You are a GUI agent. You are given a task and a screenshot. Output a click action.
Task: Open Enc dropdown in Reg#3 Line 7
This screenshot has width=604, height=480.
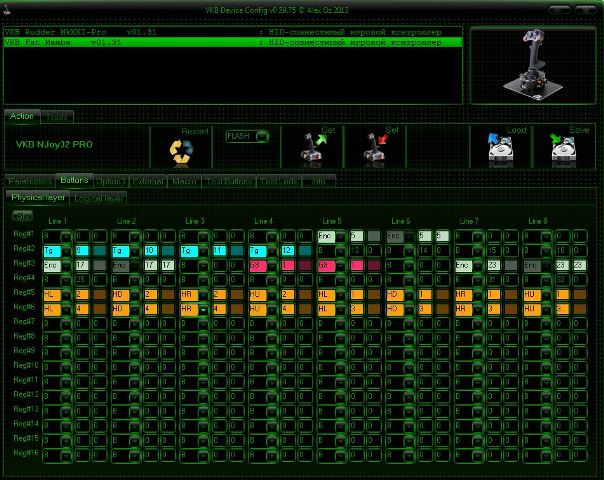478,265
